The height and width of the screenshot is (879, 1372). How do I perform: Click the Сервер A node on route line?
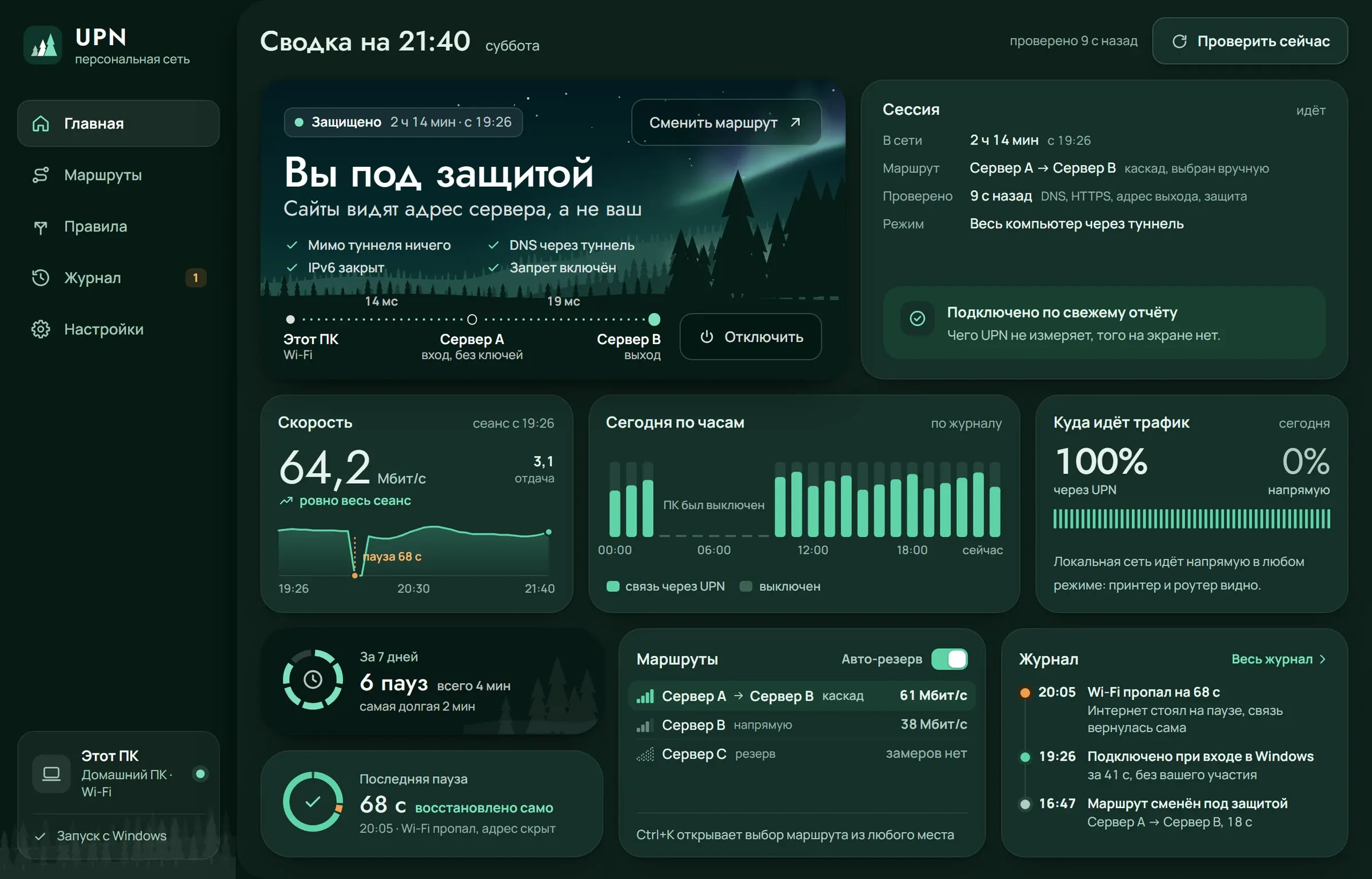pyautogui.click(x=472, y=319)
